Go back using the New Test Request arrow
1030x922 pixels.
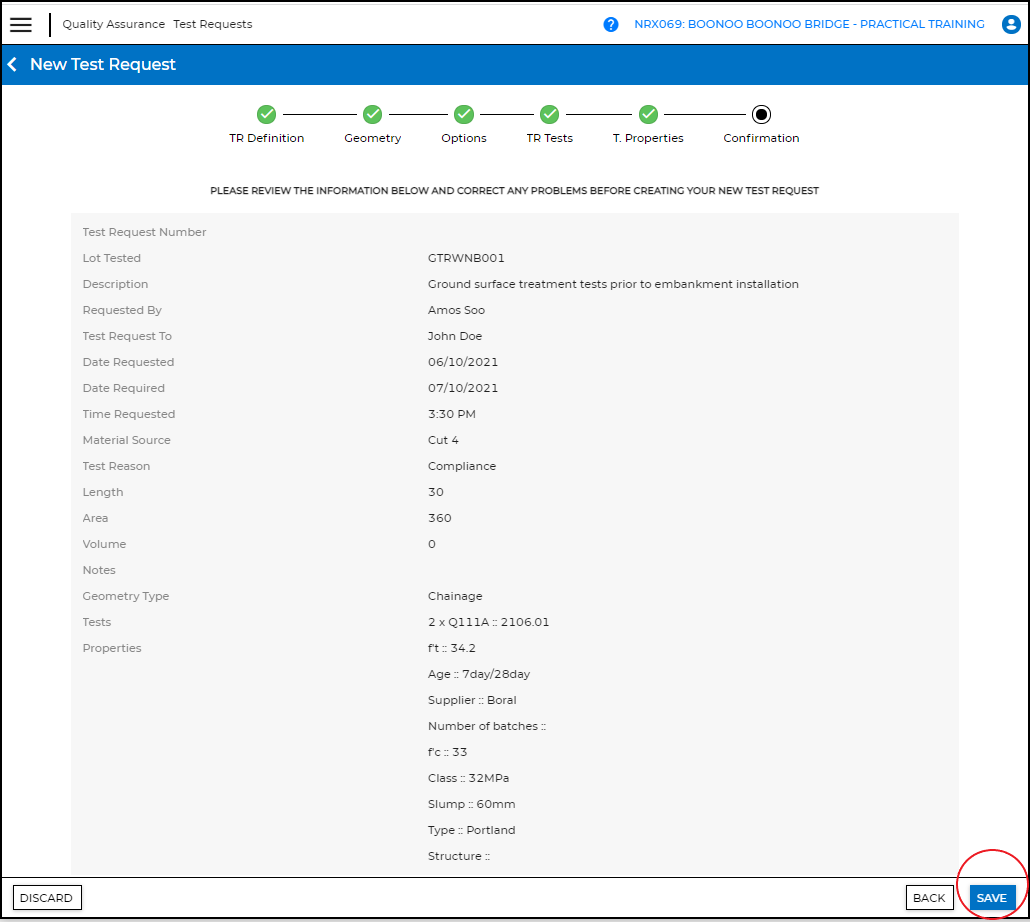pos(13,65)
